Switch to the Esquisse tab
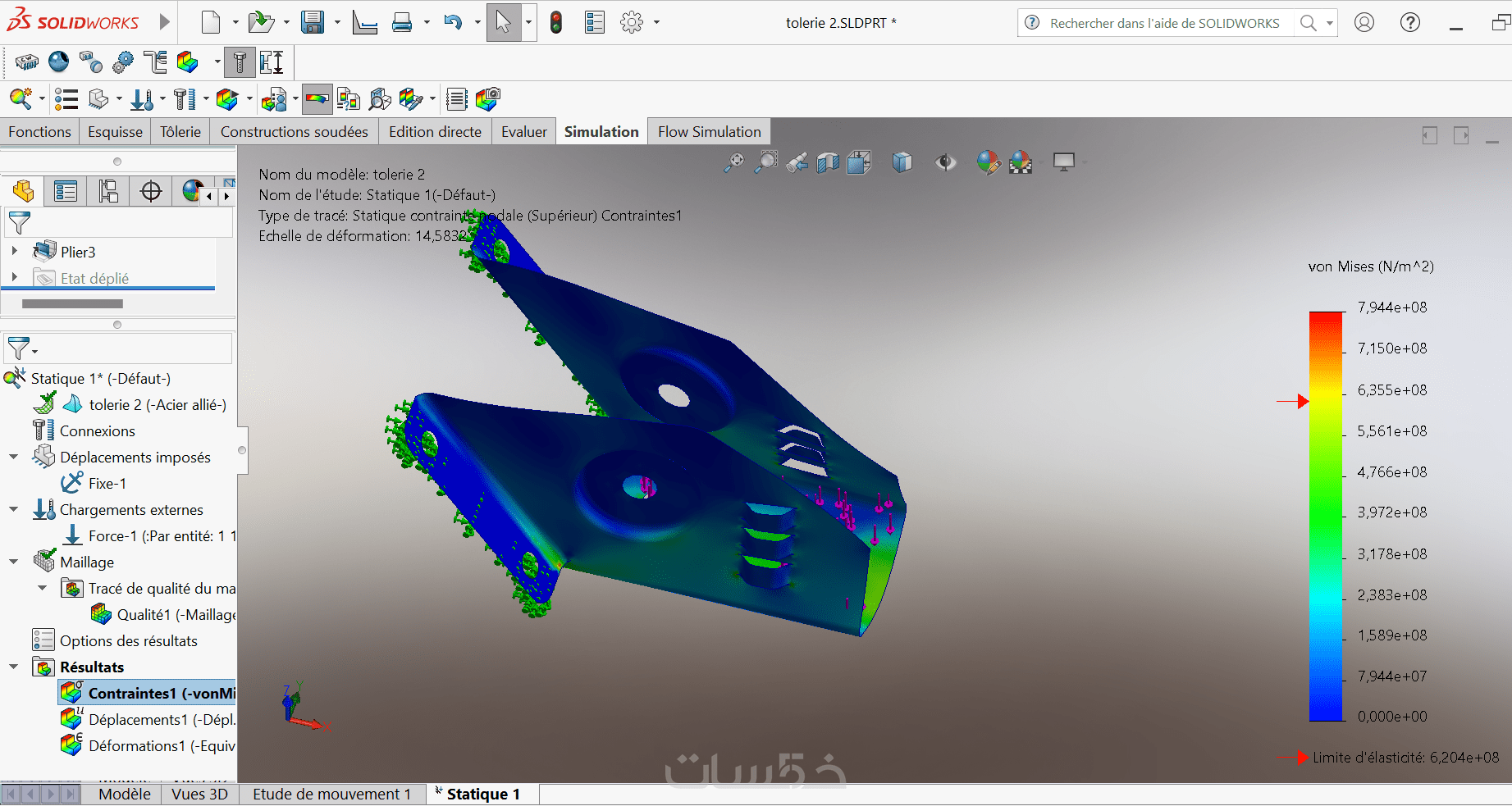This screenshot has height=806, width=1512. tap(115, 132)
